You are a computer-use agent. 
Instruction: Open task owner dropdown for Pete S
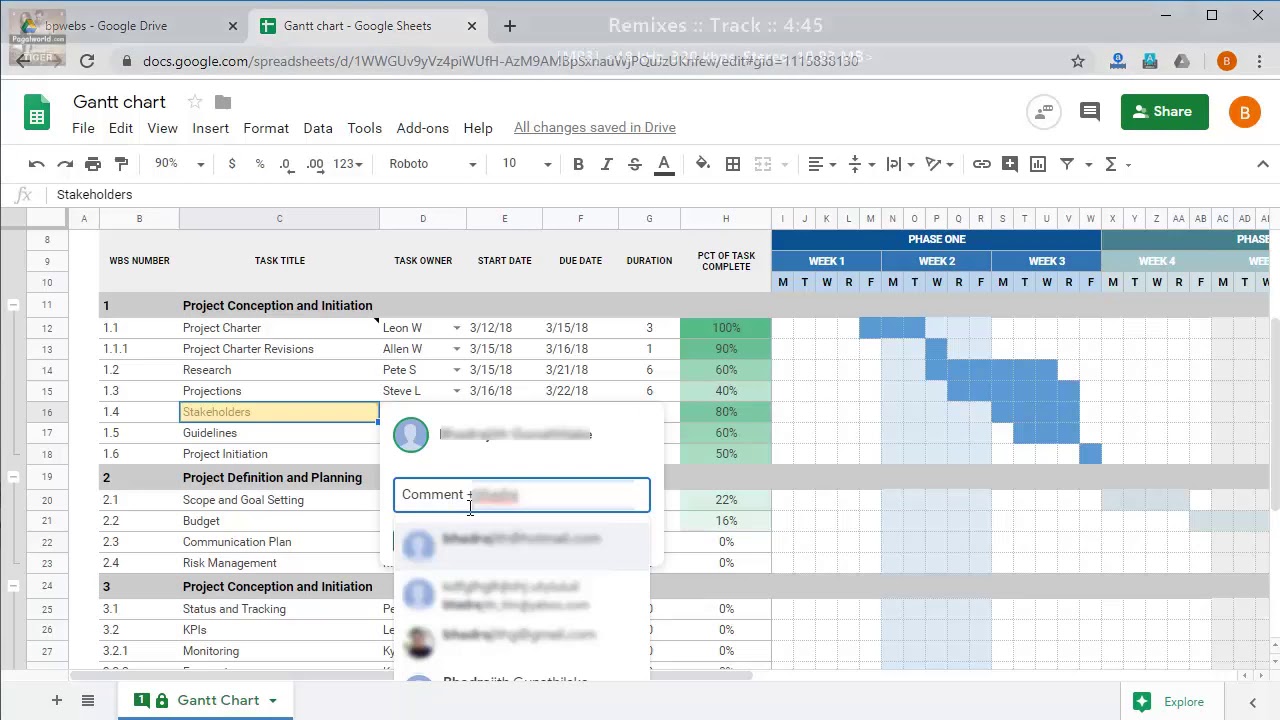[456, 370]
